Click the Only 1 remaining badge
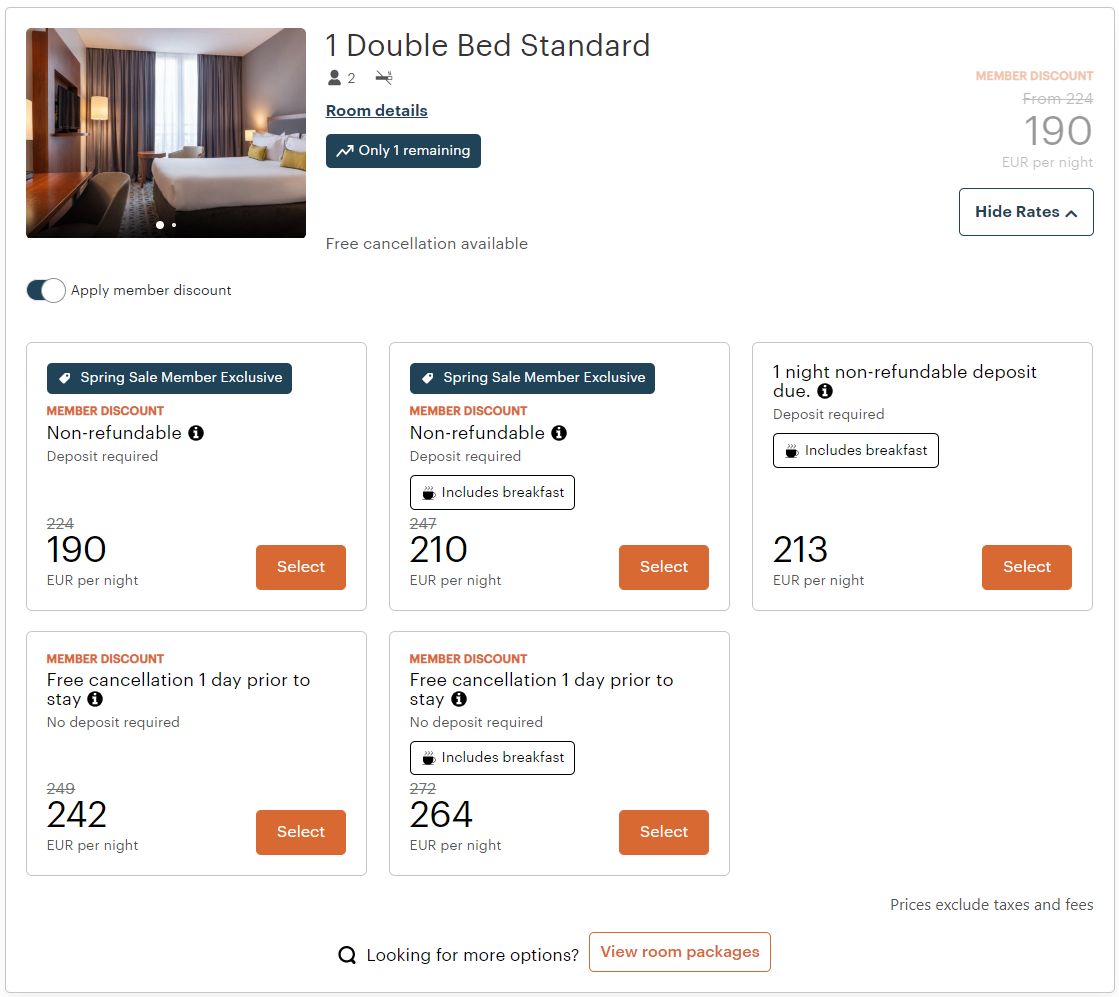Viewport: 1119px width, 997px height. [x=403, y=151]
